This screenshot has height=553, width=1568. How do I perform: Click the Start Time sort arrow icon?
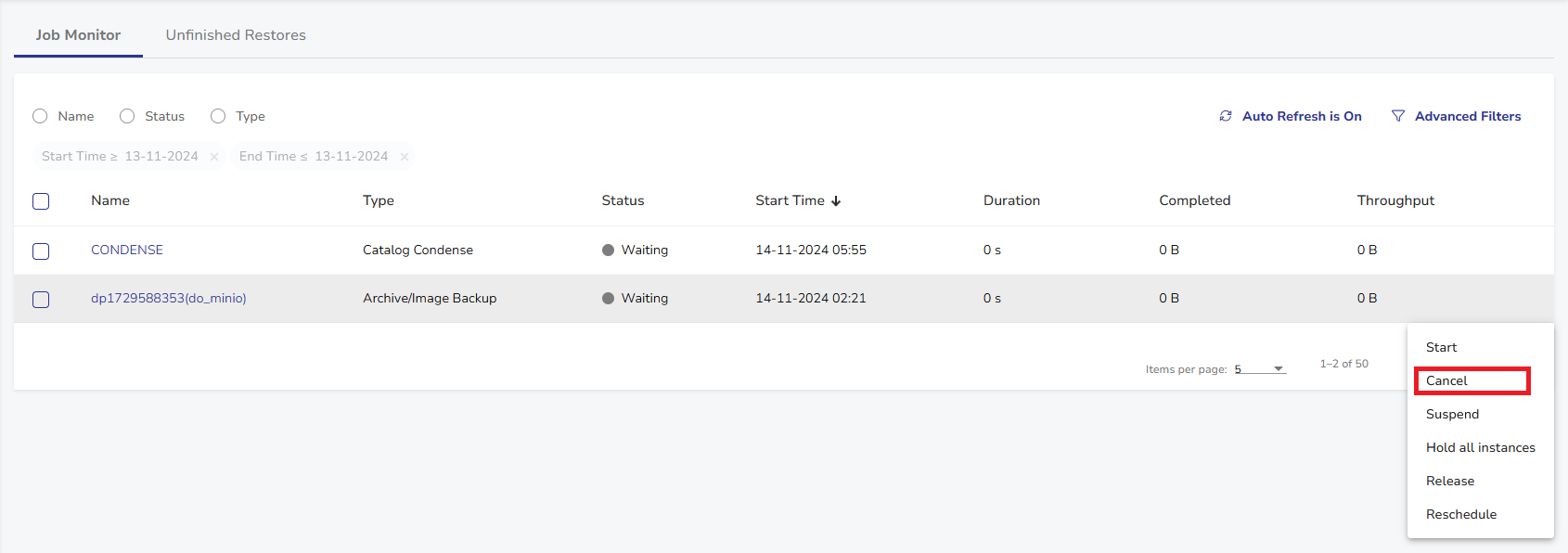point(836,201)
